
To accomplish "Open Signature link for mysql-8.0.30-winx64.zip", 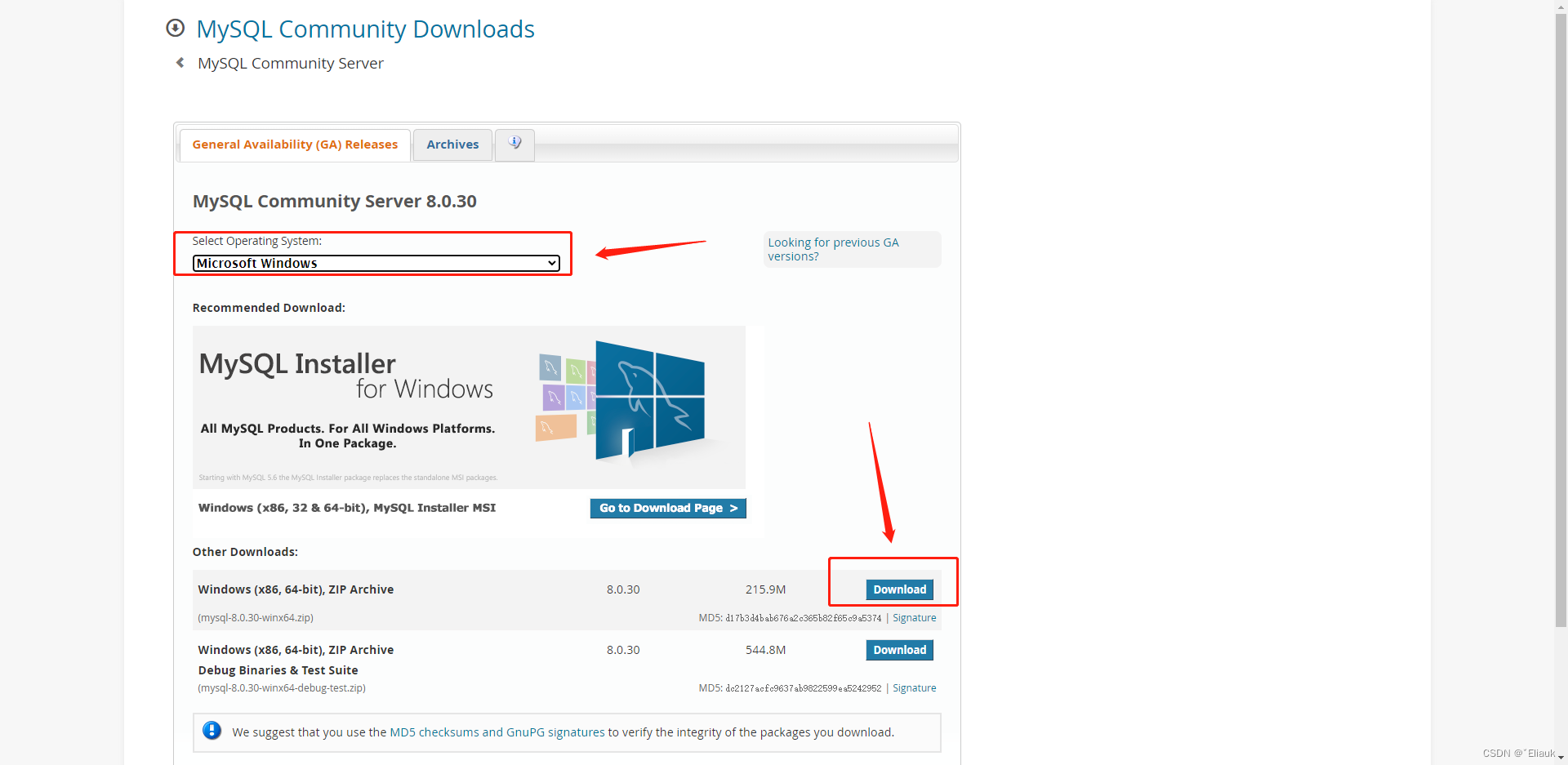I will pyautogui.click(x=914, y=618).
